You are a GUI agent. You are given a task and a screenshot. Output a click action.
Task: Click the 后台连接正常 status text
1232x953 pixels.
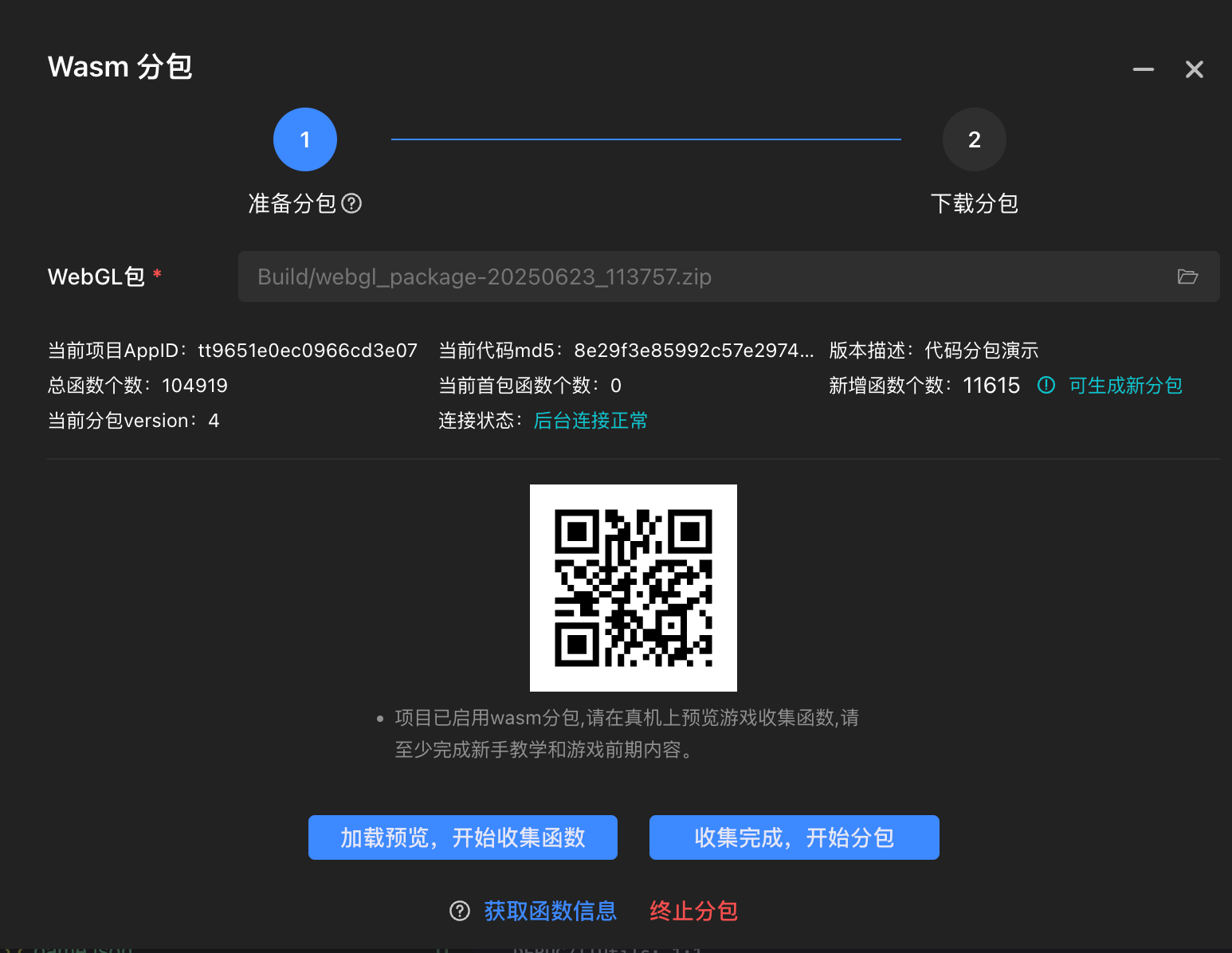click(x=590, y=421)
